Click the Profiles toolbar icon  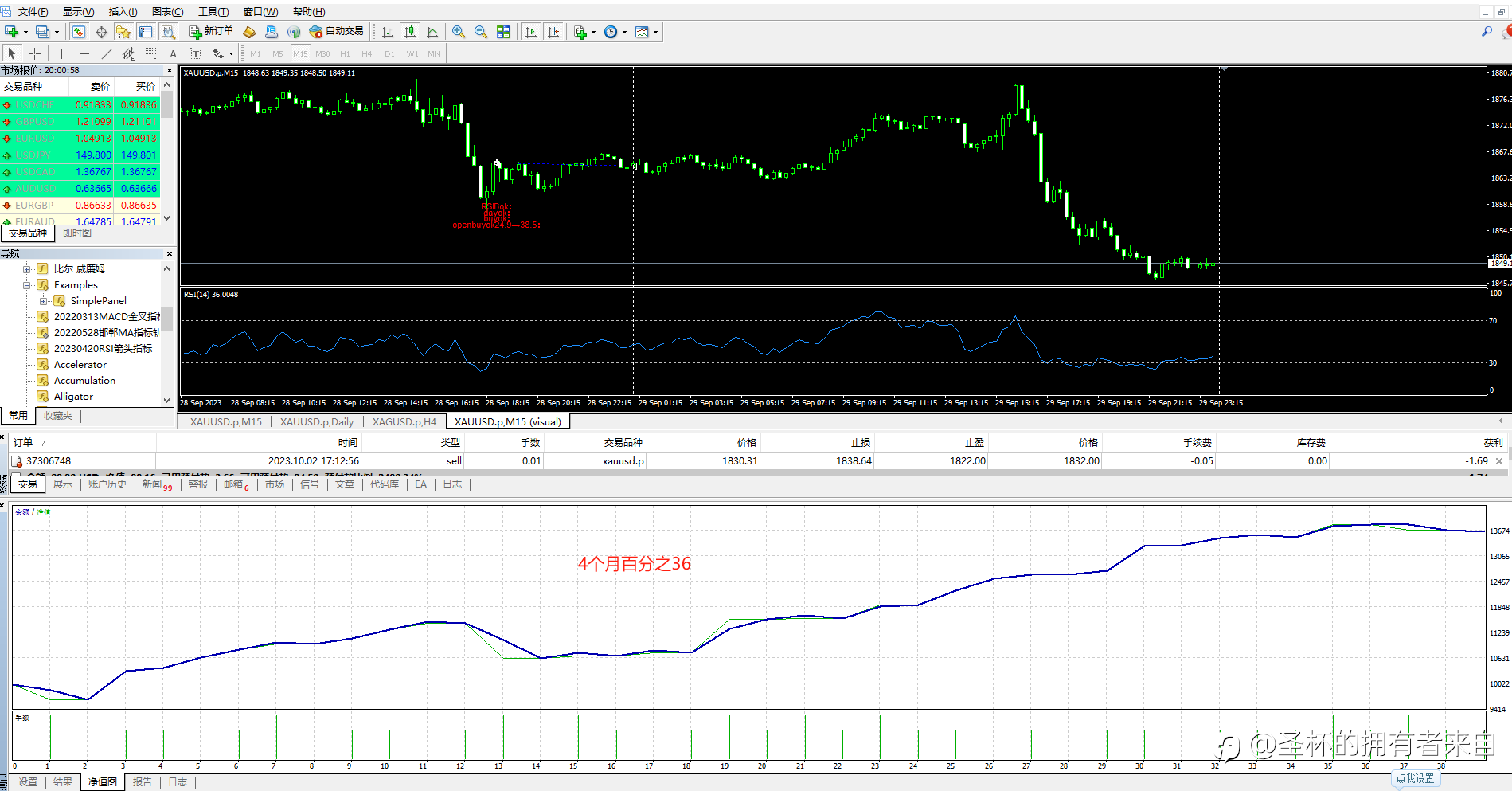point(42,32)
